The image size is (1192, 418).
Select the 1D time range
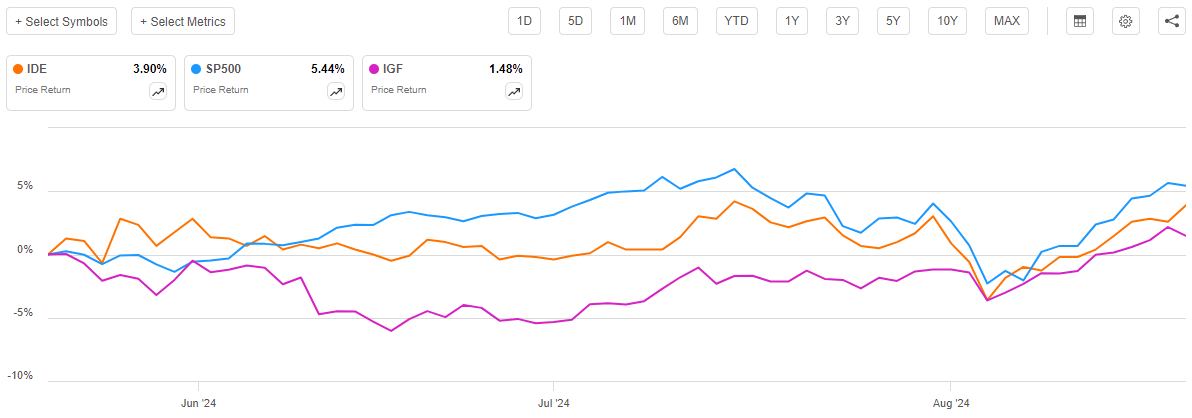[x=523, y=21]
